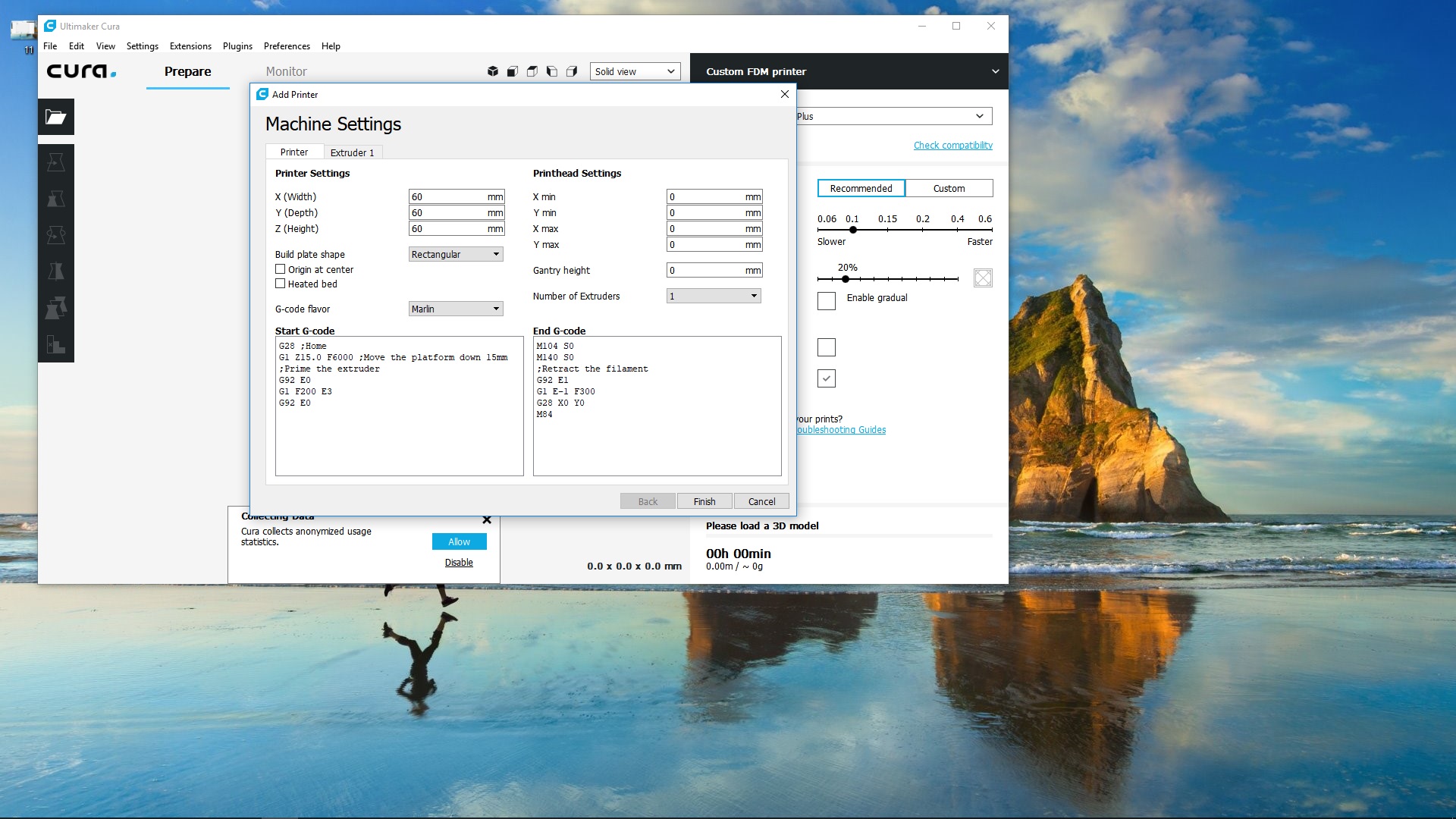Viewport: 1456px width, 819px height.
Task: Click the Finish button to confirm settings
Action: 704,501
